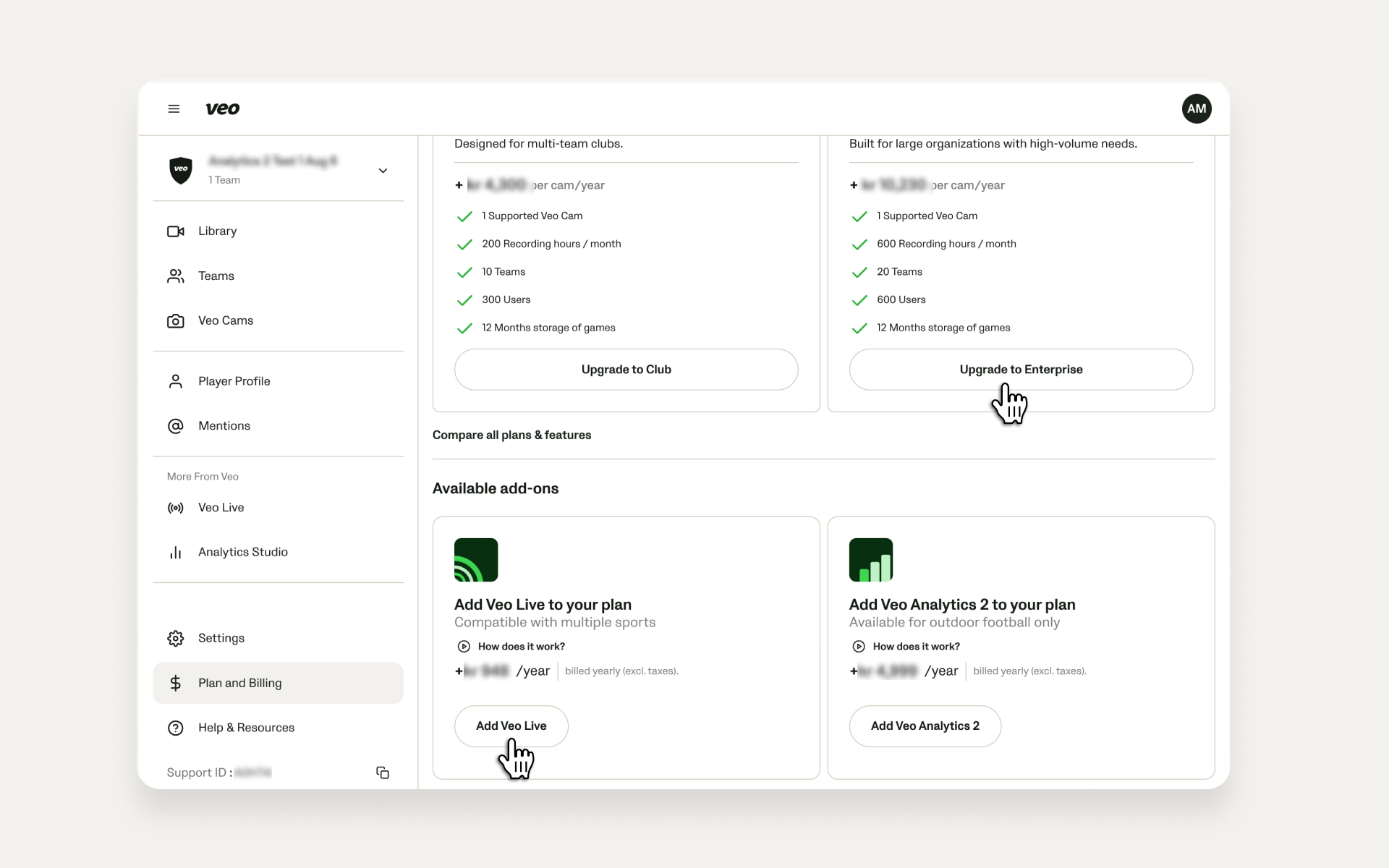Click Upgrade to Enterprise button
The image size is (1389, 868).
point(1021,370)
